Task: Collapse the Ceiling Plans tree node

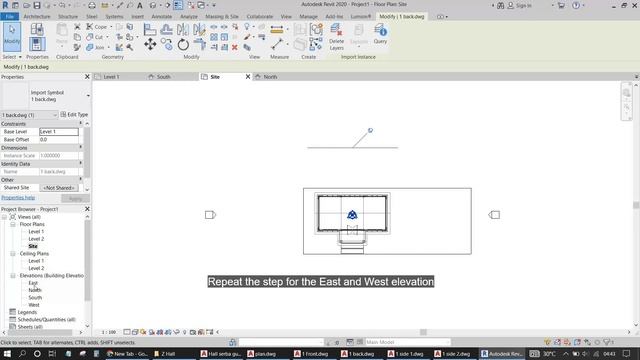Action: (13, 253)
